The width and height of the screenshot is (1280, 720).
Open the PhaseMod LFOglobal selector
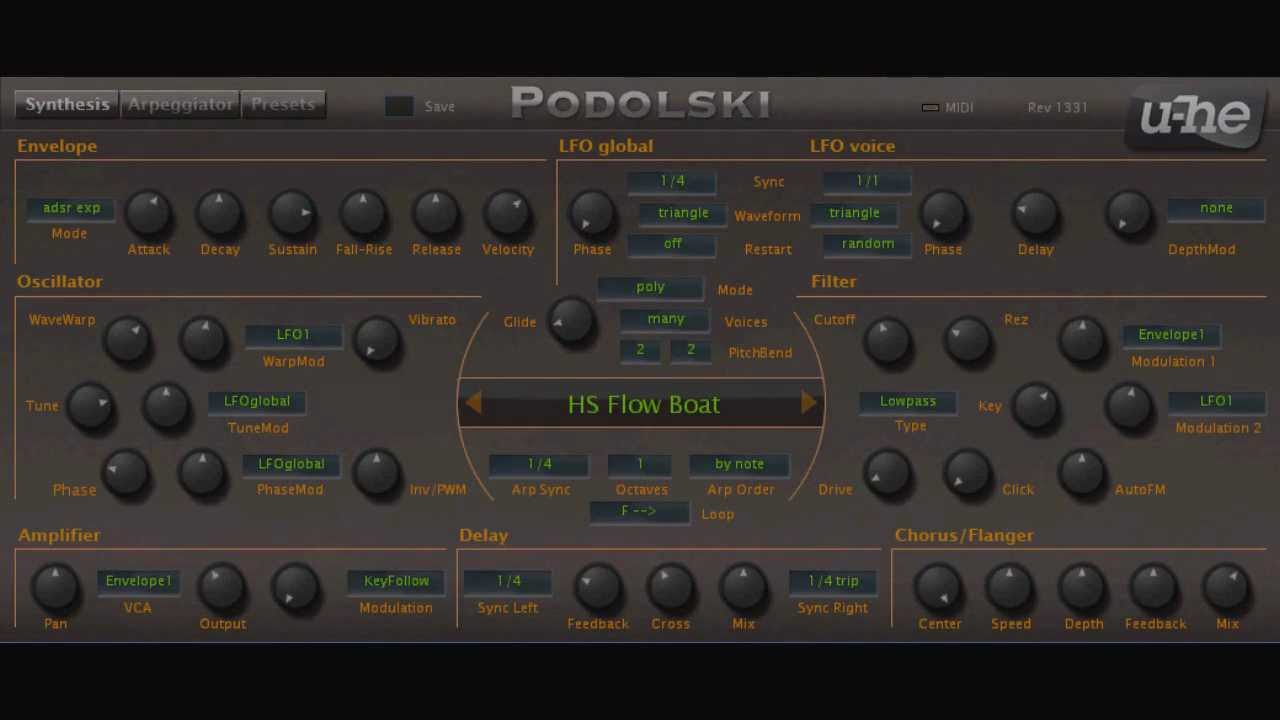[291, 465]
